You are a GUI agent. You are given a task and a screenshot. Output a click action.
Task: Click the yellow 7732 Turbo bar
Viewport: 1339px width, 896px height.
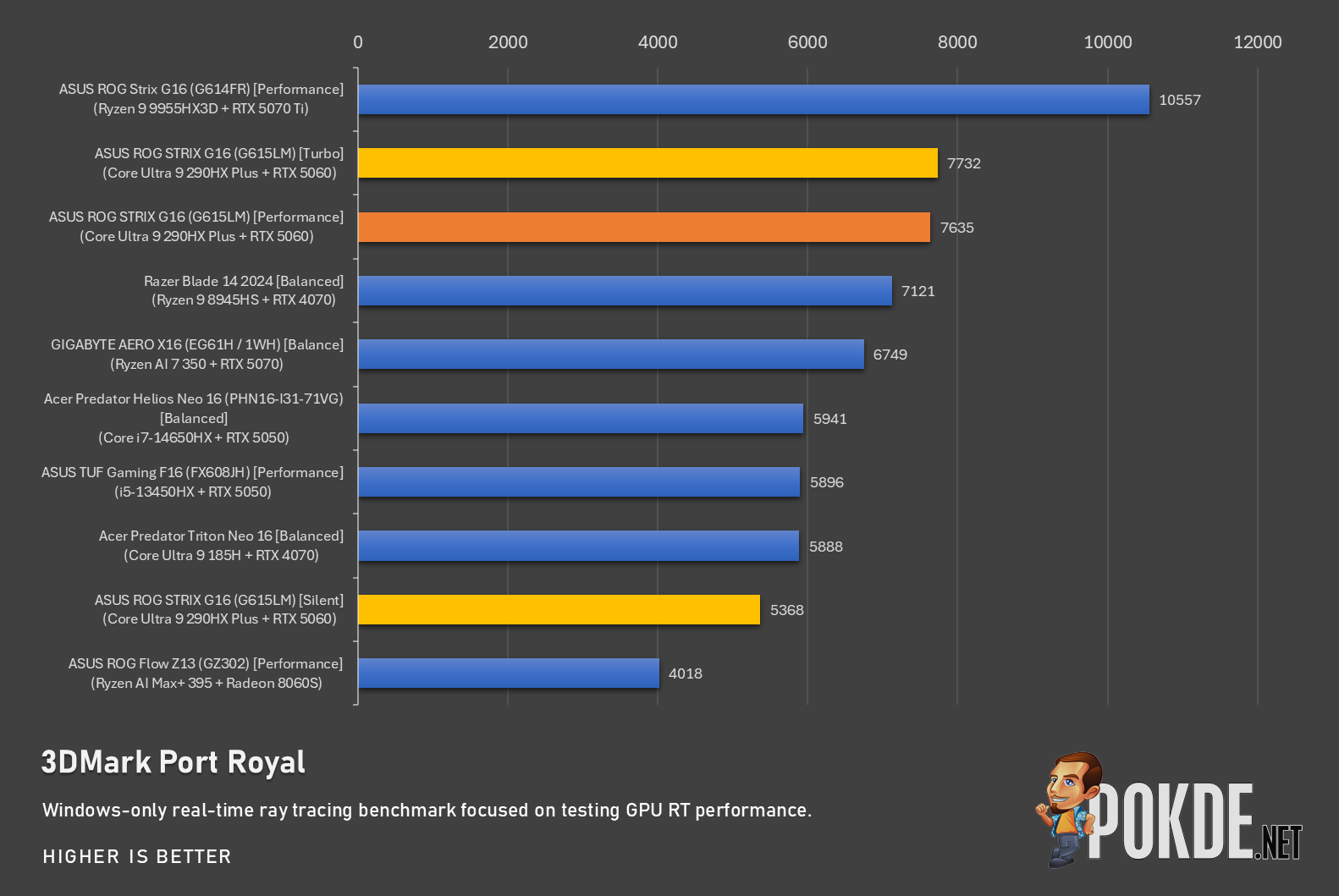coord(647,163)
